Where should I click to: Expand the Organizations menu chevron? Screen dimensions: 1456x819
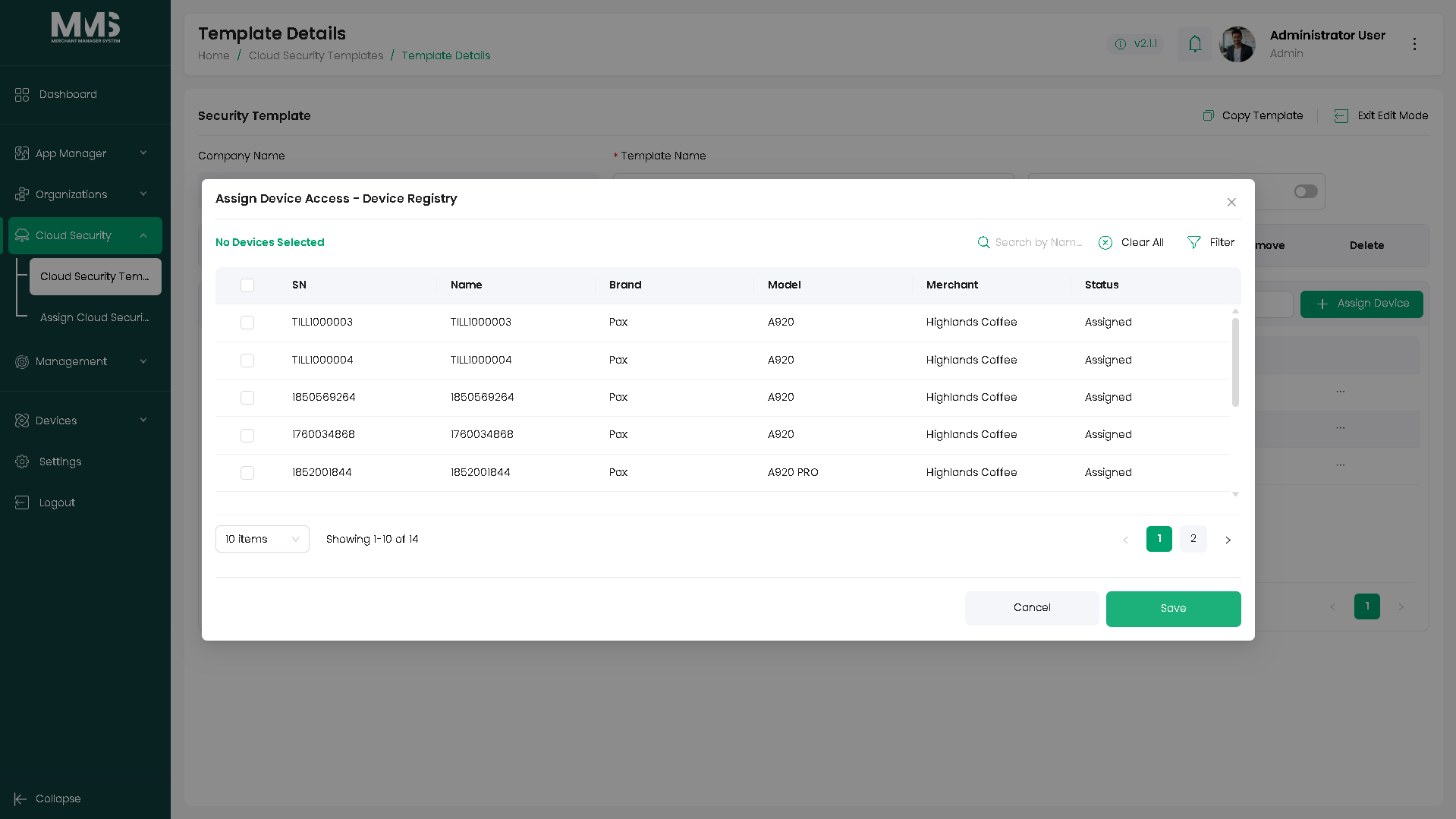click(x=143, y=194)
